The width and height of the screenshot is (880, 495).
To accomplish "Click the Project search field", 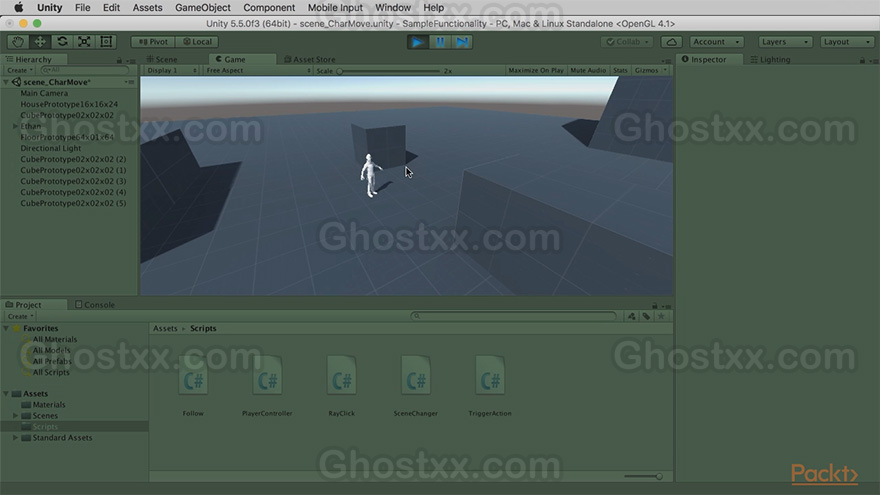I will click(514, 317).
